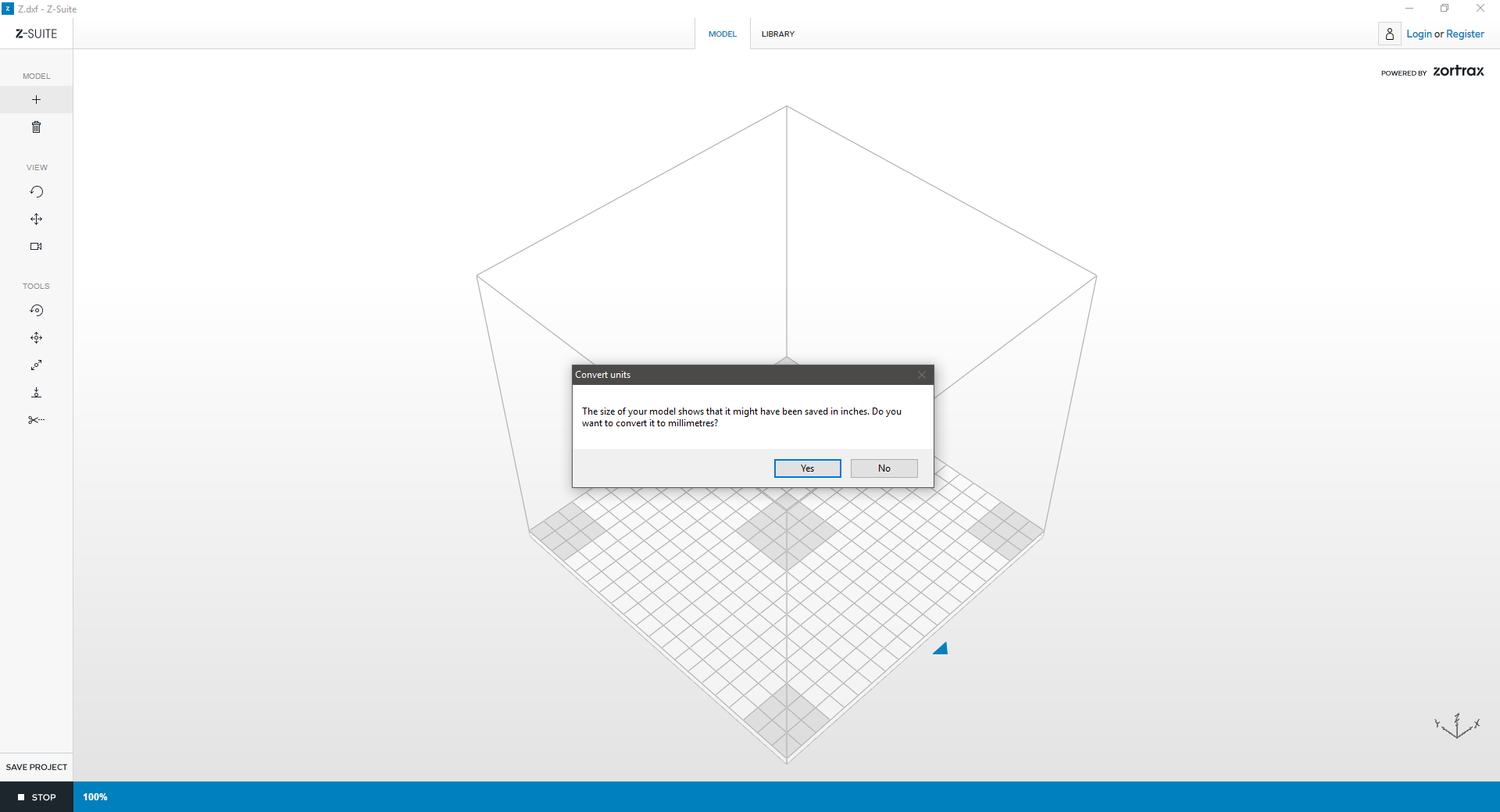The image size is (1500, 812).
Task: Select the rotate model tool
Action: pyautogui.click(x=36, y=311)
